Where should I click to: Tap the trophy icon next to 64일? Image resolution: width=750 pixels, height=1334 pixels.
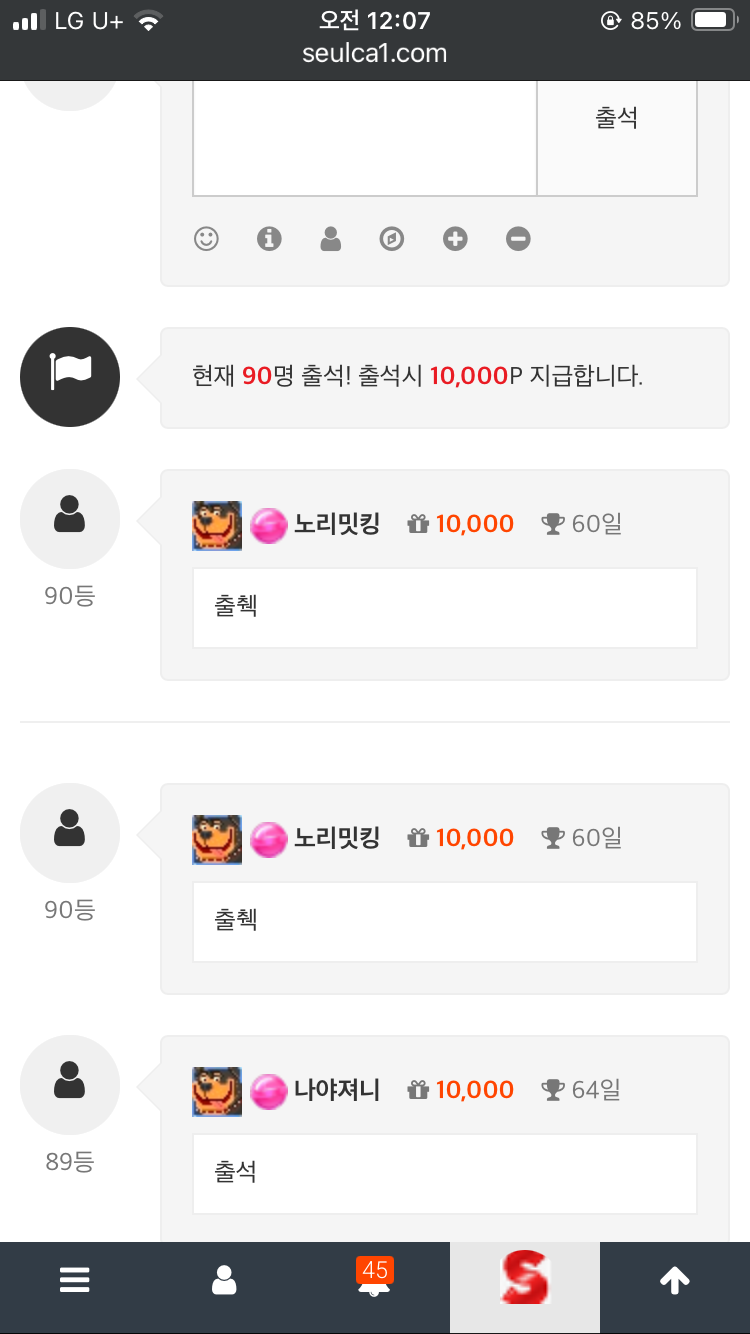[x=553, y=1090]
